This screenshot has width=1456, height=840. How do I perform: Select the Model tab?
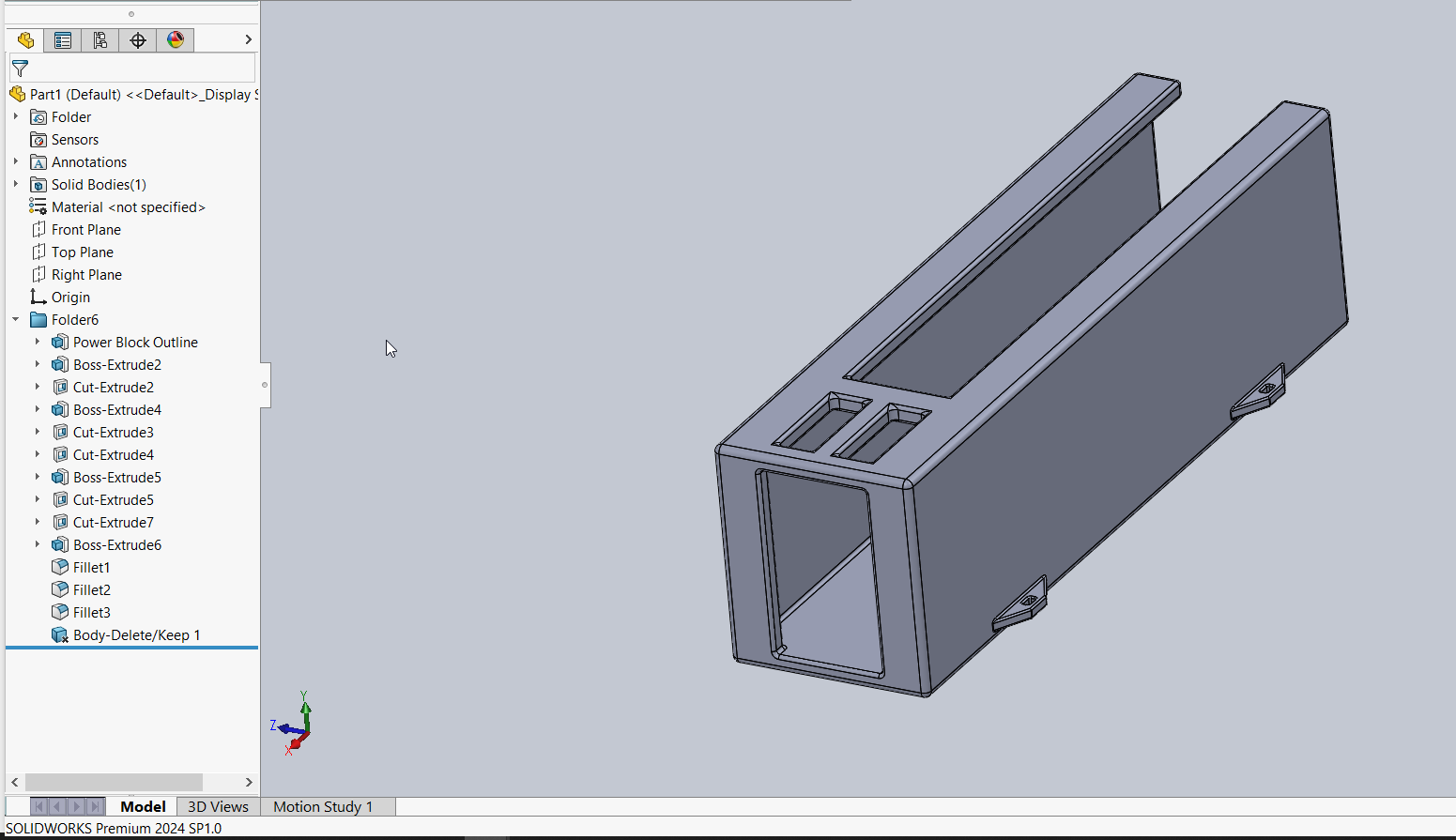coord(143,807)
